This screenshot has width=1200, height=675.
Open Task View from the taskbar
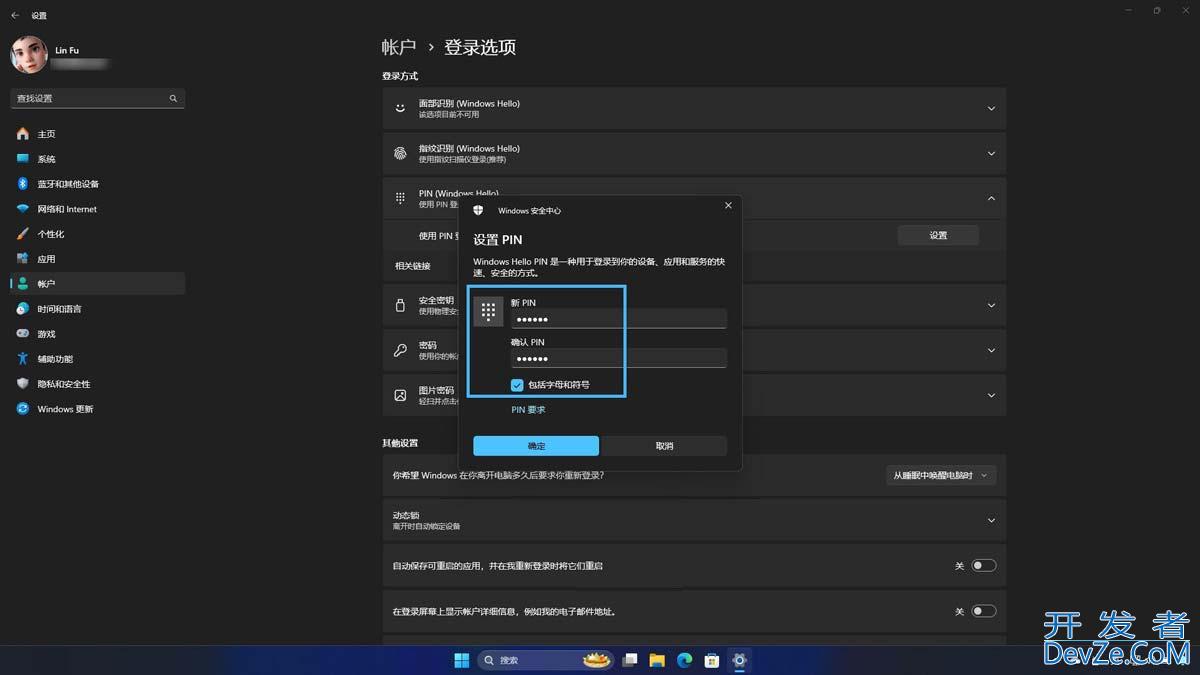click(x=630, y=660)
